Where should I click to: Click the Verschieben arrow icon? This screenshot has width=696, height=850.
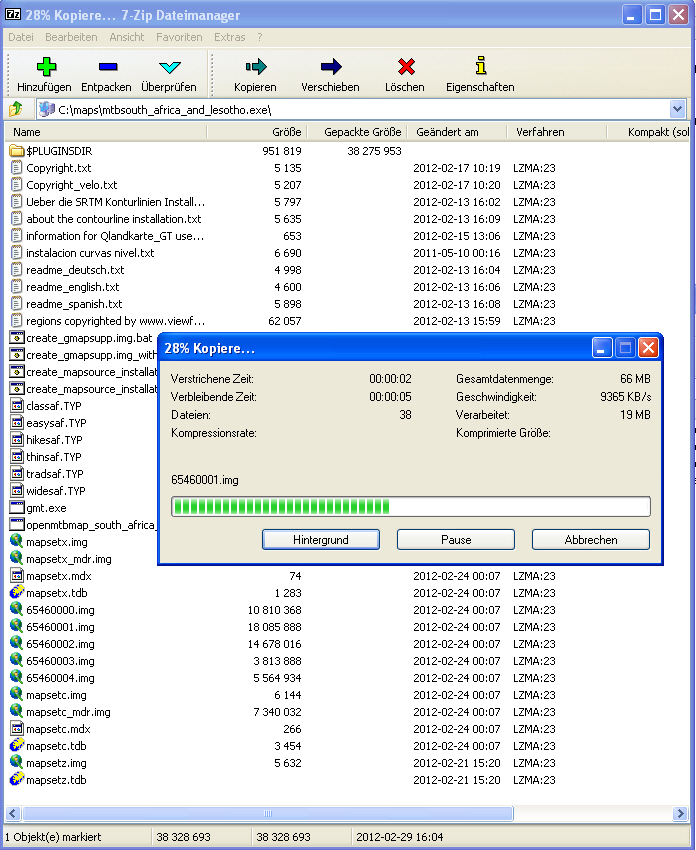(331, 67)
